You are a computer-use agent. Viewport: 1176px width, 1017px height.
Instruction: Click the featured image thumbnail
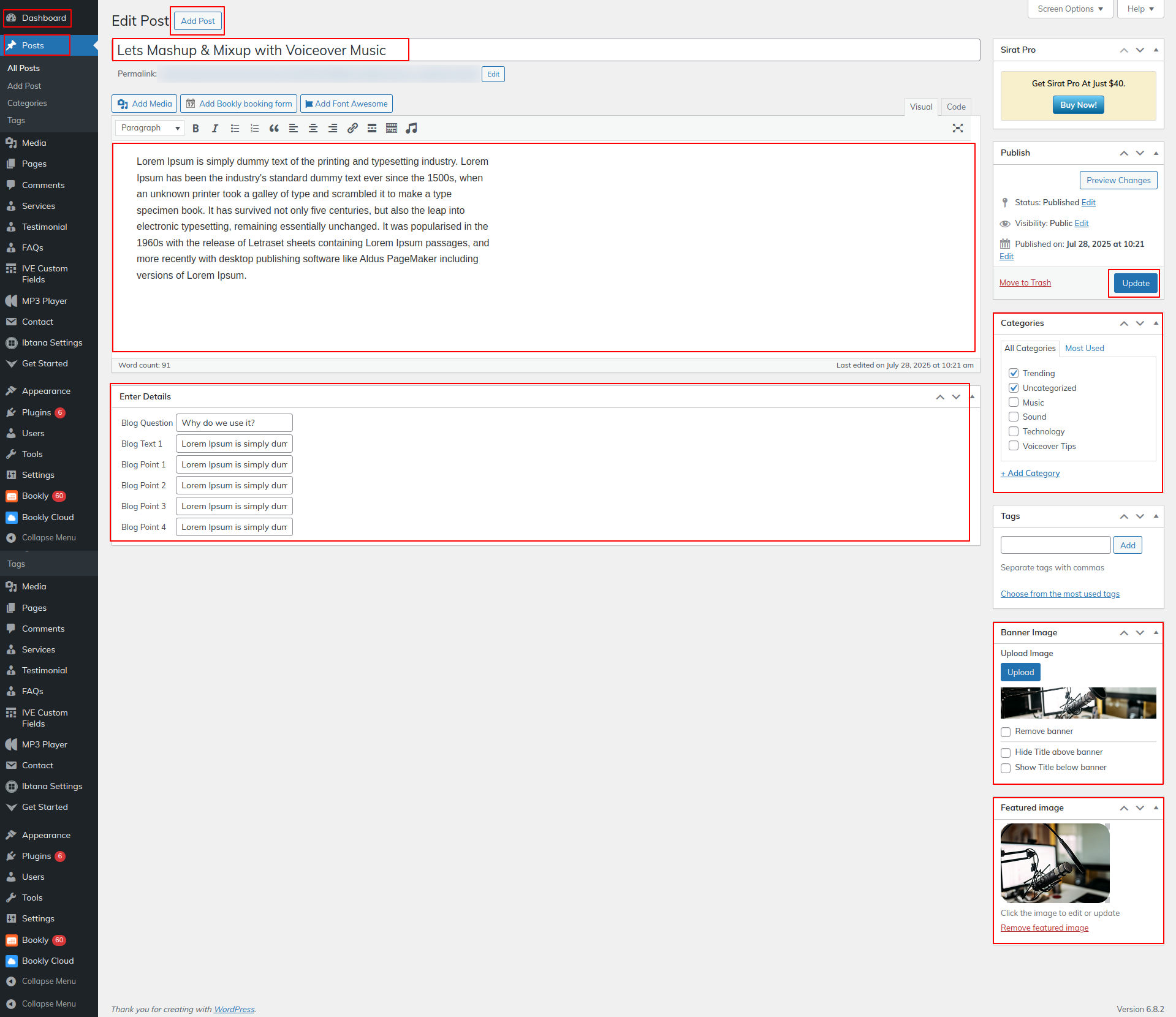pyautogui.click(x=1055, y=863)
